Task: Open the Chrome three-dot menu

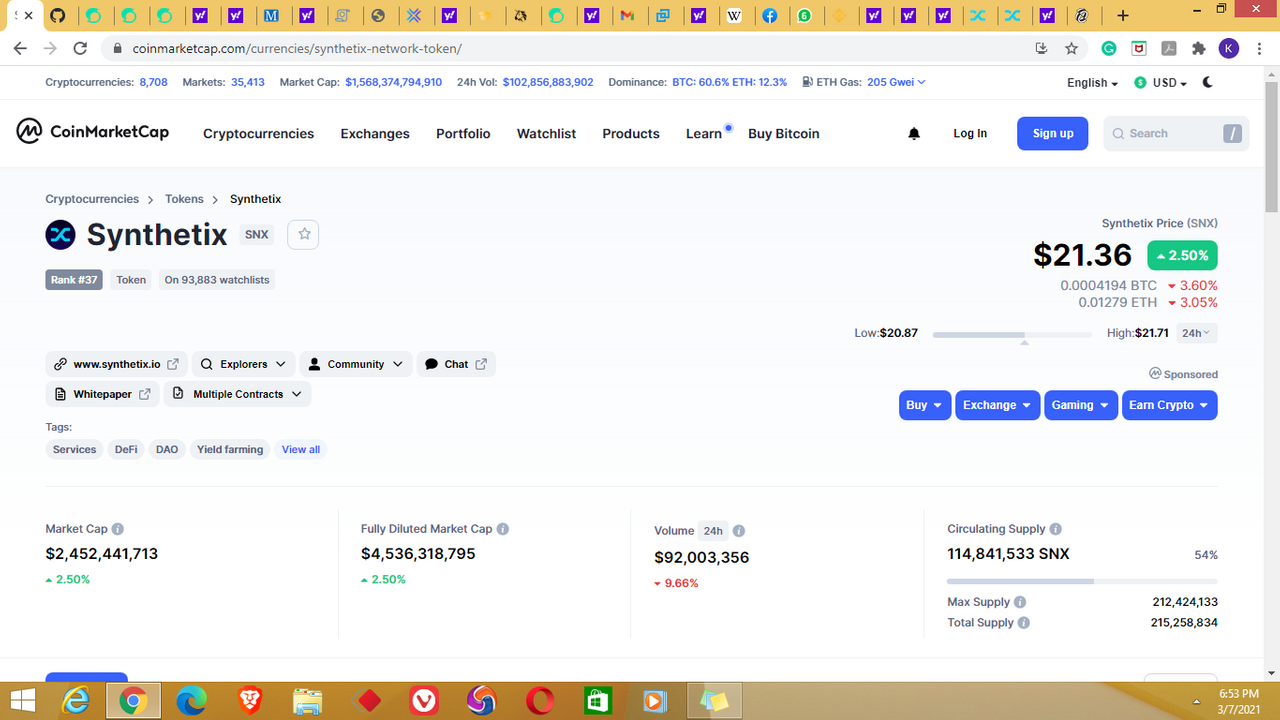Action: tap(1258, 48)
